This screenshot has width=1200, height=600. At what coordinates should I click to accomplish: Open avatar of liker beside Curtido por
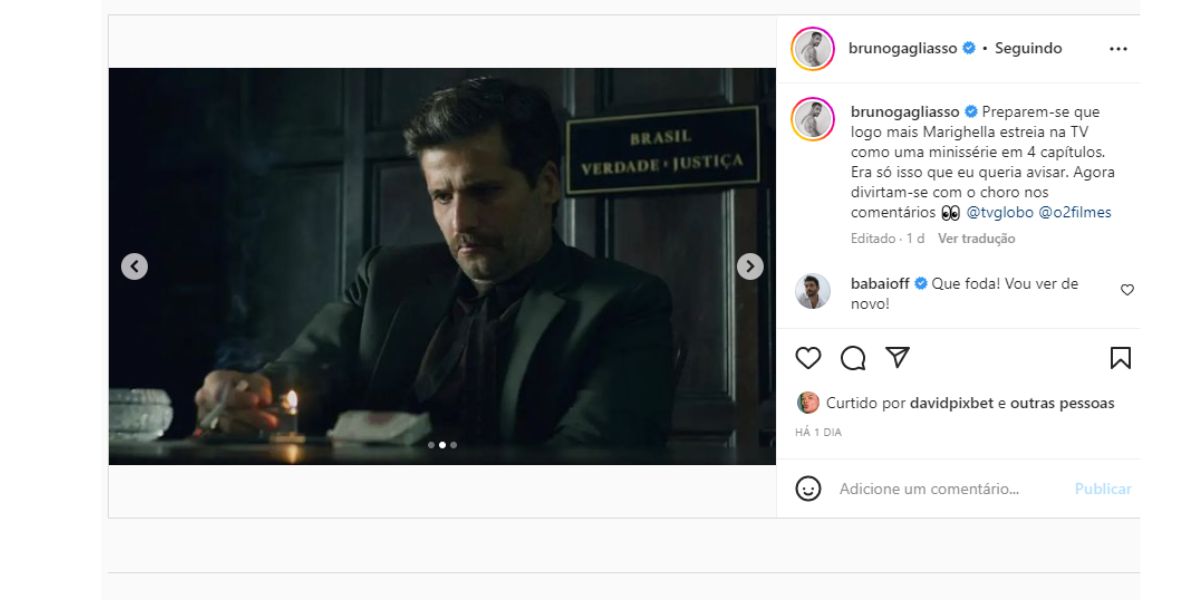(x=807, y=403)
